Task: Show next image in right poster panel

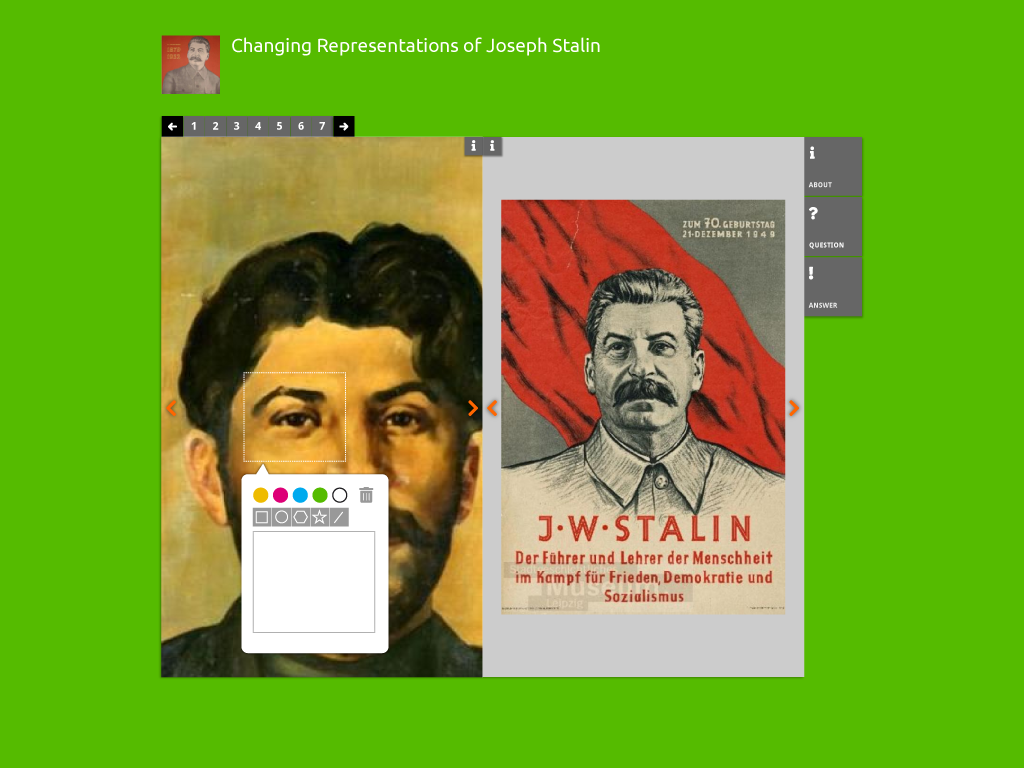Action: (794, 408)
